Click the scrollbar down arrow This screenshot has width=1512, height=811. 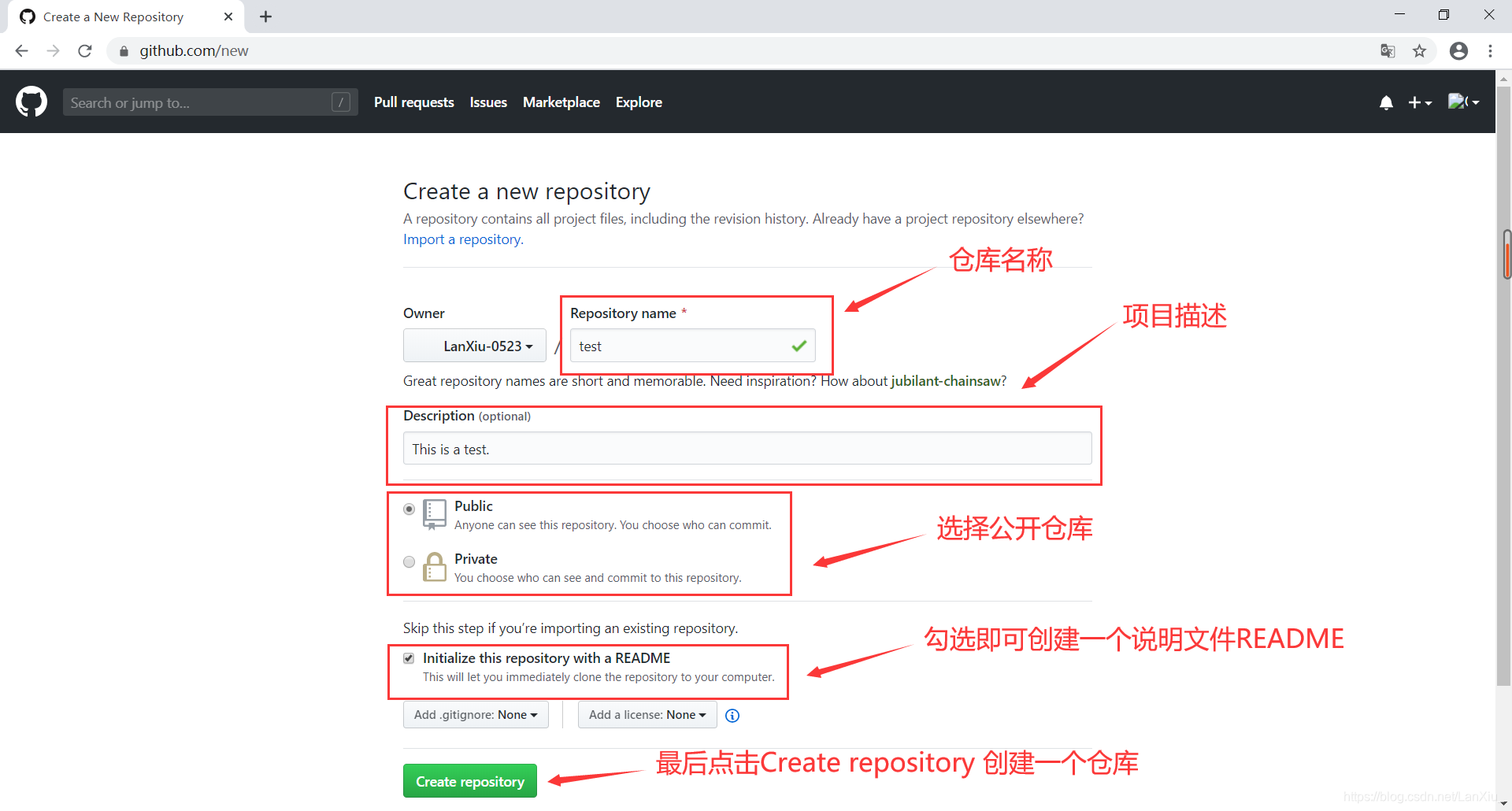click(1504, 803)
